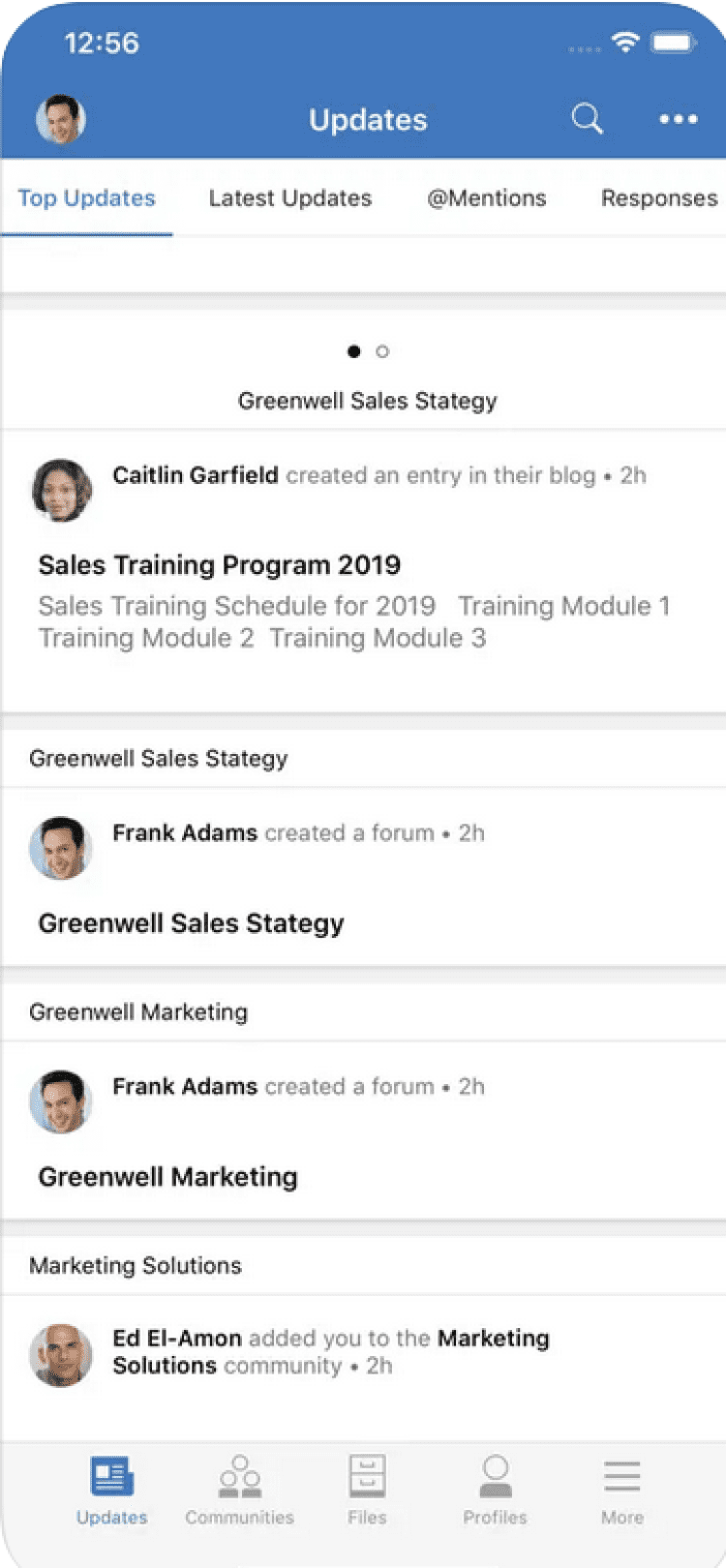Tap Ed El-Amon's profile photo
This screenshot has width=726, height=1568.
61,1354
